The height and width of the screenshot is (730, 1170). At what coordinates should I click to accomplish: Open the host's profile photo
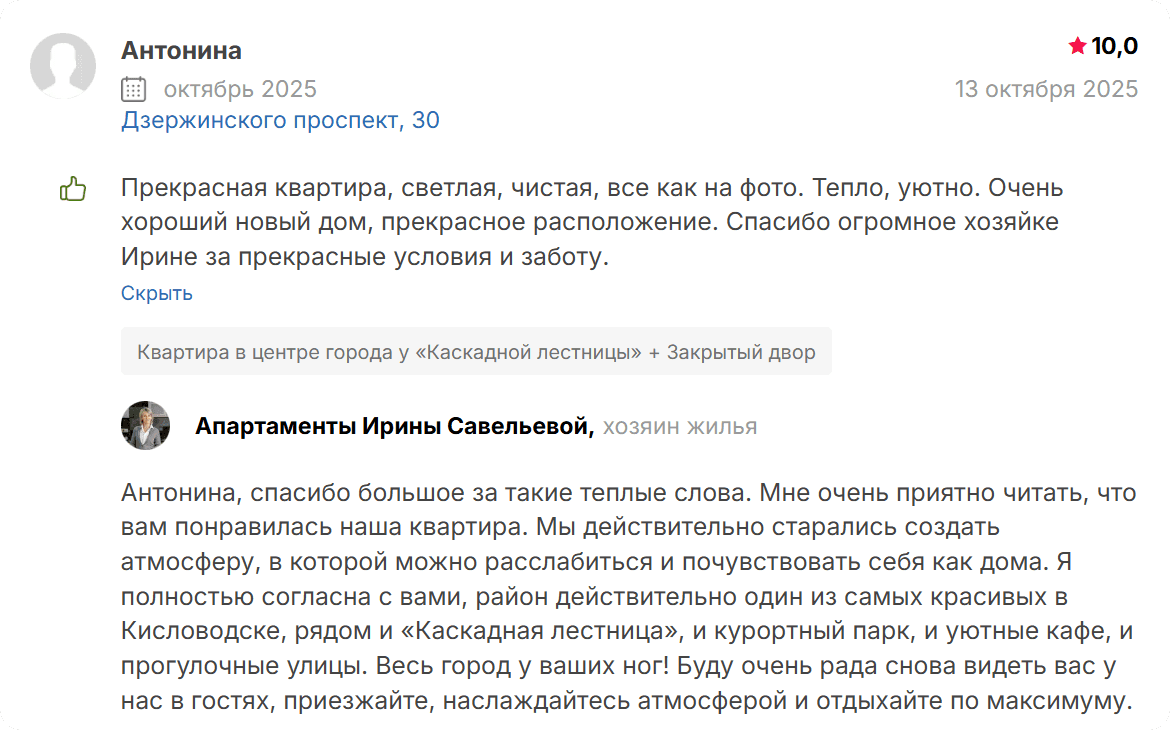click(x=145, y=426)
